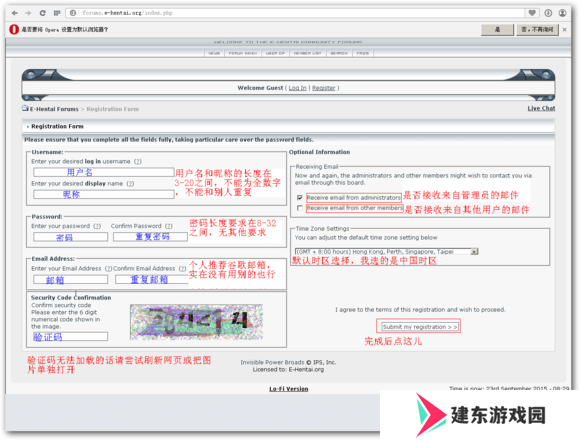Click Submit my registration button

pyautogui.click(x=420, y=327)
